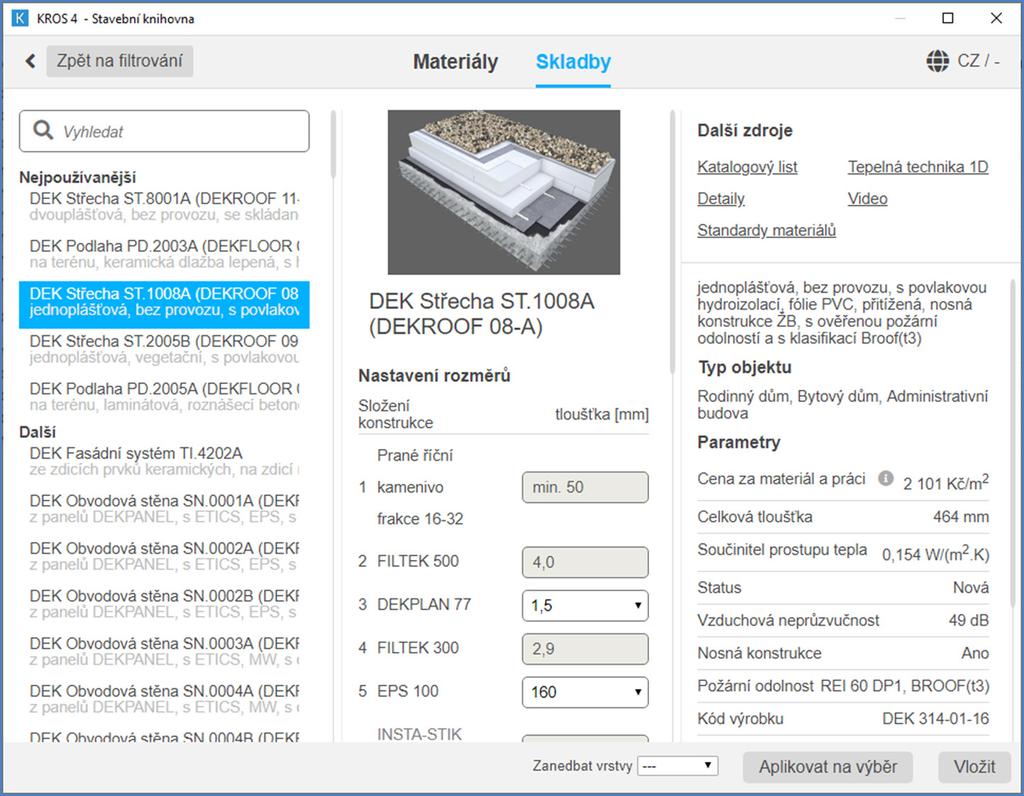Image resolution: width=1024 pixels, height=796 pixels.
Task: Click the Požární odolnost REI 60 DP1 value
Action: click(904, 686)
